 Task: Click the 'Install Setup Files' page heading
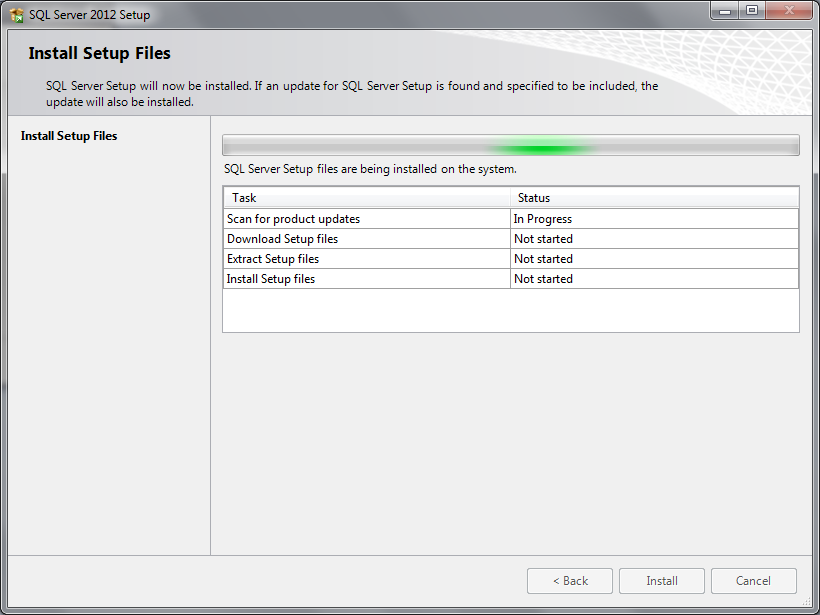click(x=99, y=53)
